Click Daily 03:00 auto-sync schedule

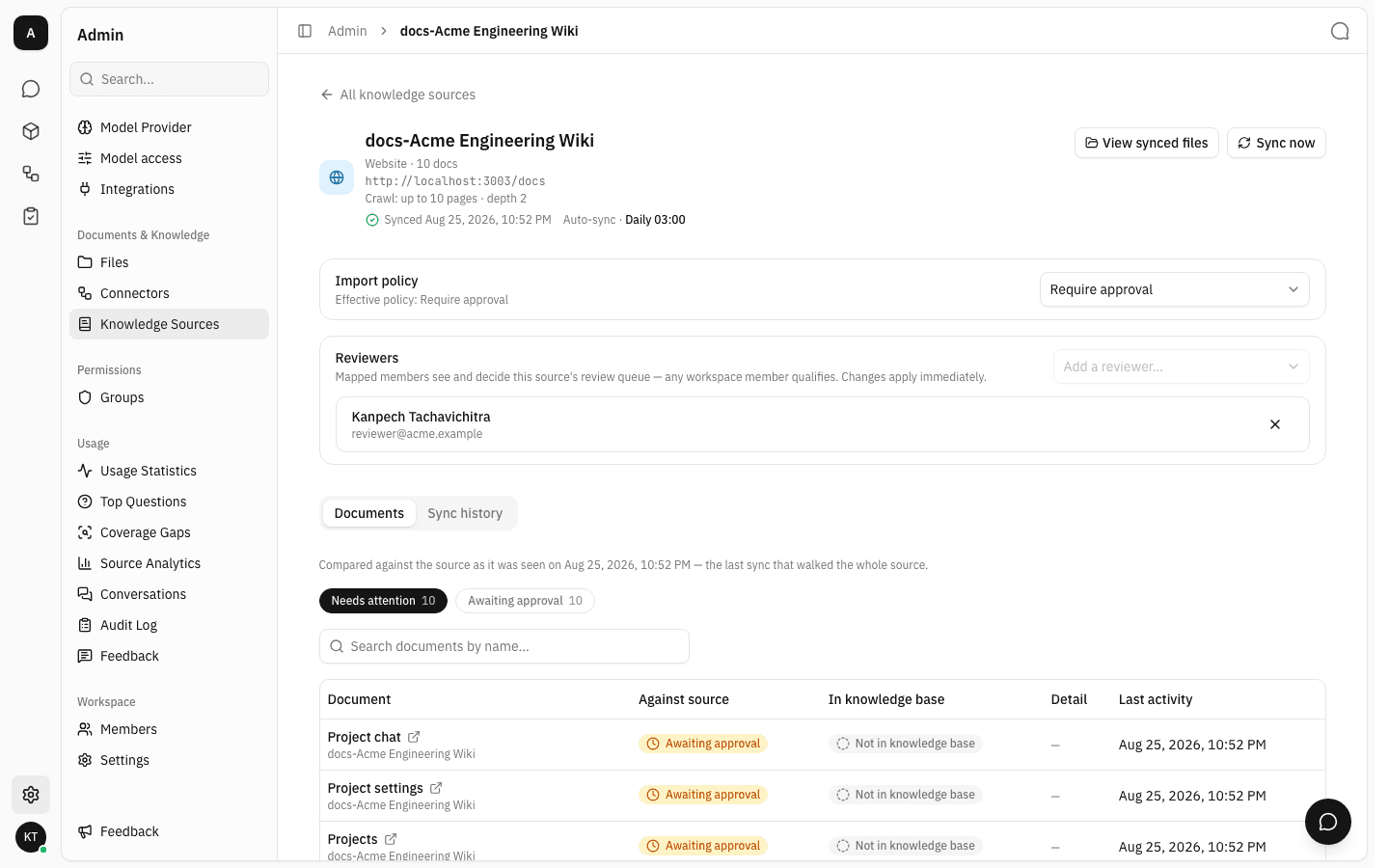coord(655,220)
